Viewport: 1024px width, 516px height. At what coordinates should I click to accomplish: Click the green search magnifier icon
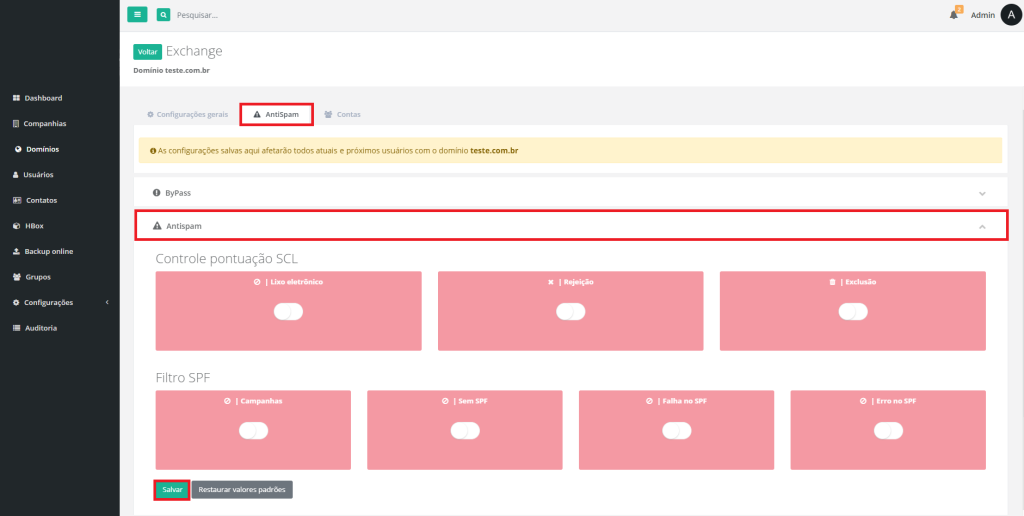tap(163, 14)
